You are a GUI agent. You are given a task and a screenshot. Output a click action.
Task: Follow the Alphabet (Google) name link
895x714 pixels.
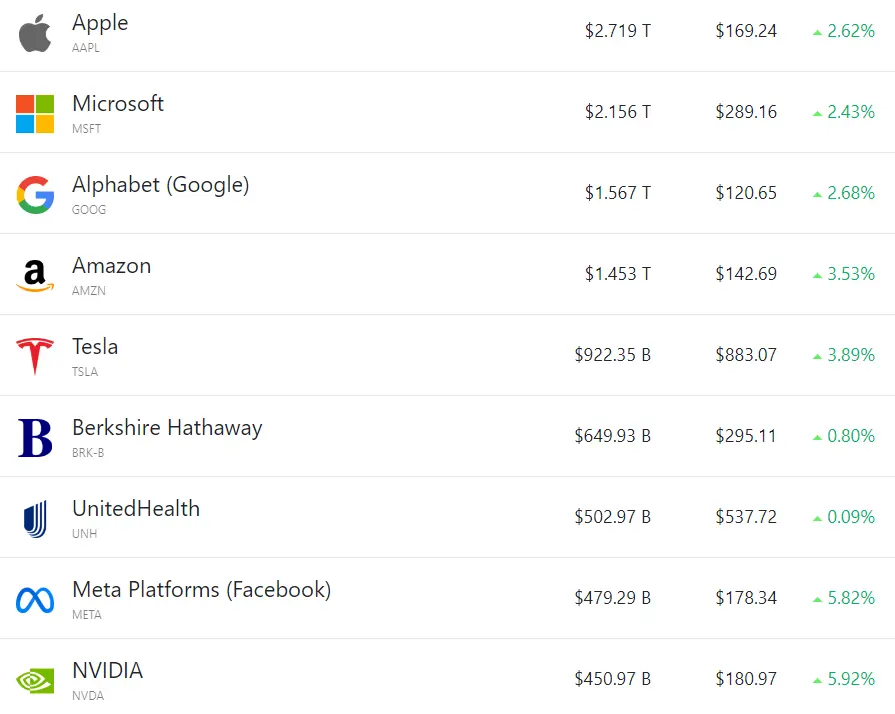160,185
